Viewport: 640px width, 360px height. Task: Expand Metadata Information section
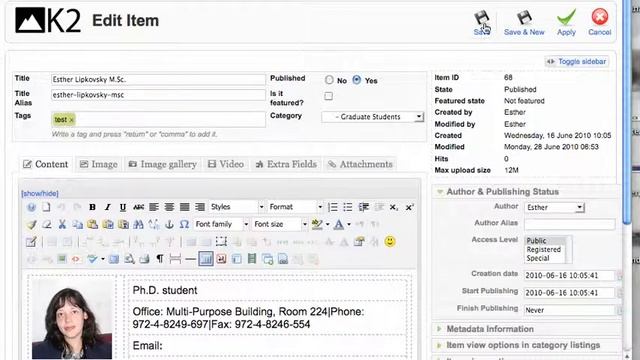coord(490,329)
